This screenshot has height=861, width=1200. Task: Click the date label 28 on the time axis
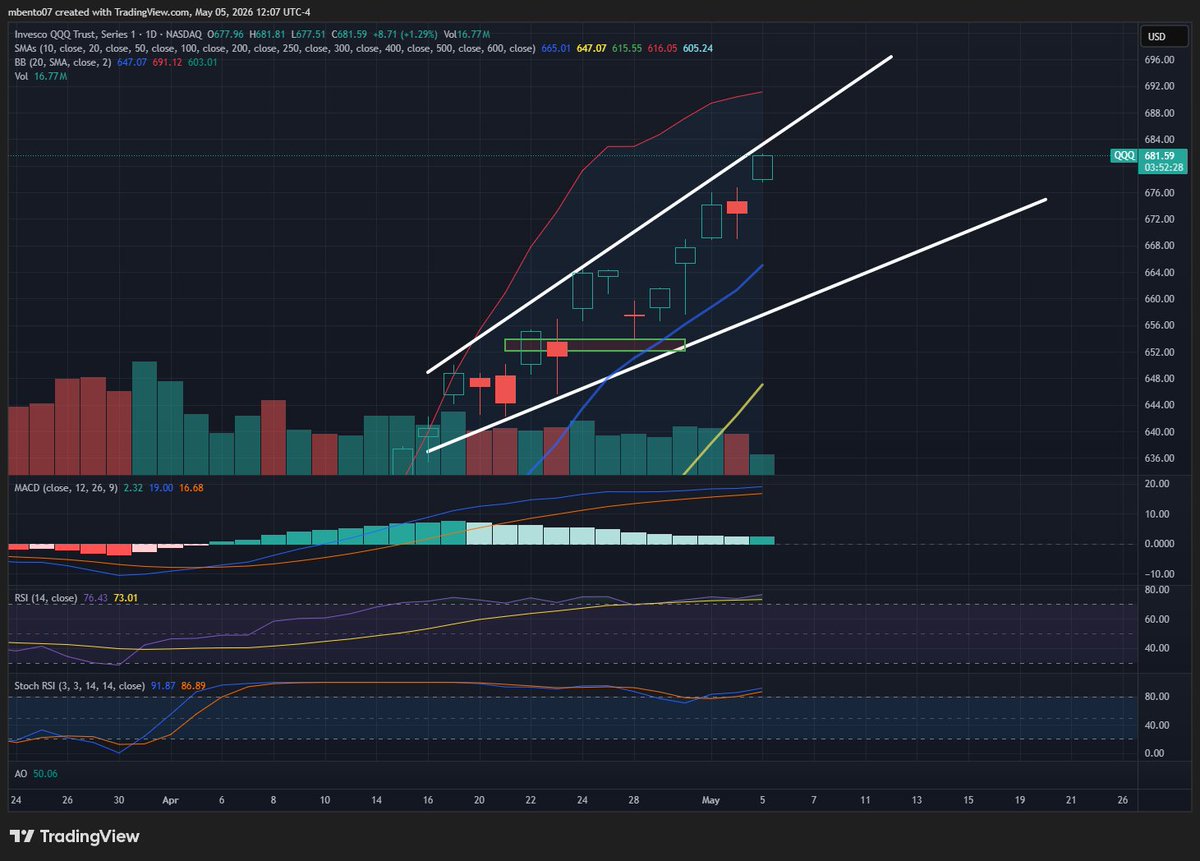tap(633, 801)
